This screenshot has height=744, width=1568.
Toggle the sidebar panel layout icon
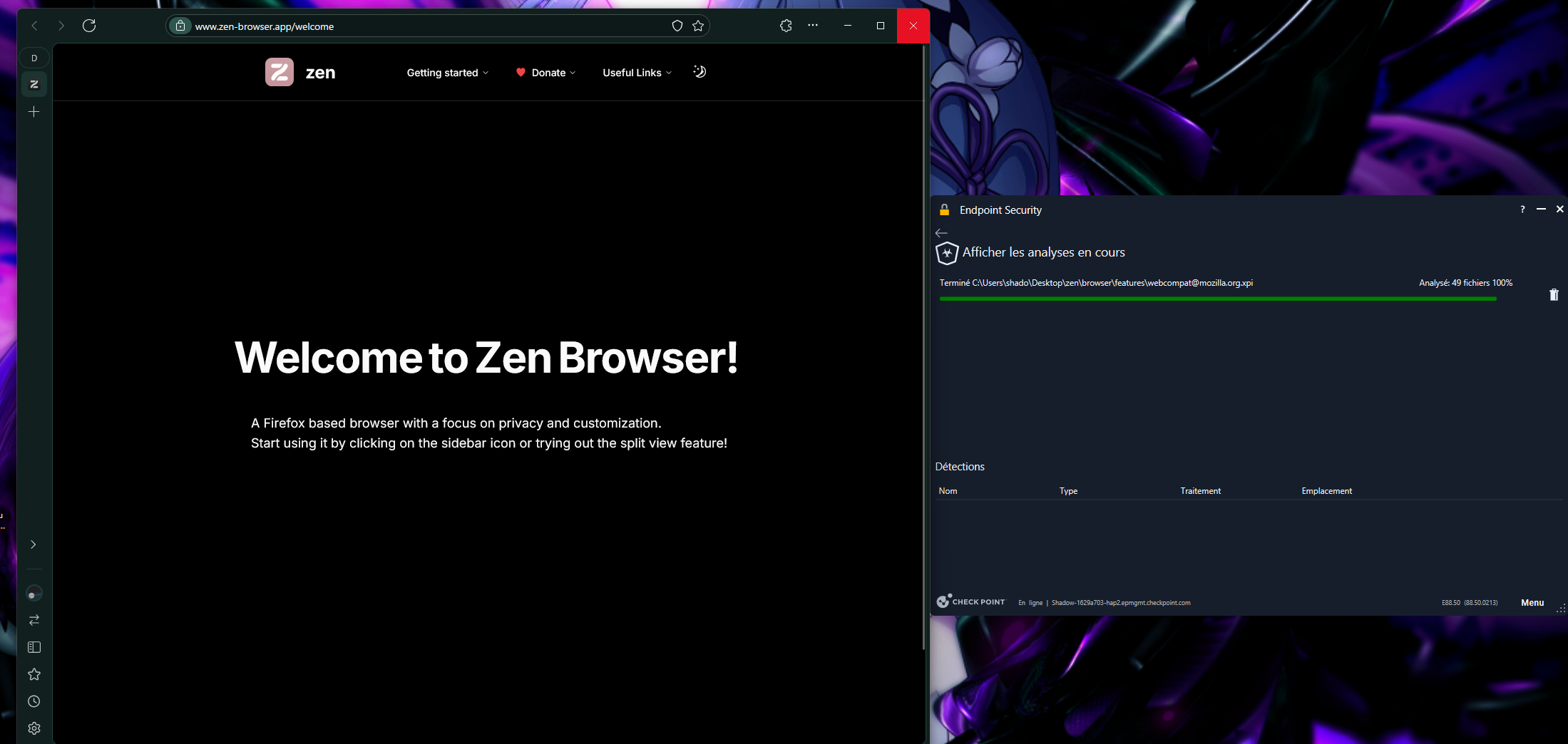34,647
